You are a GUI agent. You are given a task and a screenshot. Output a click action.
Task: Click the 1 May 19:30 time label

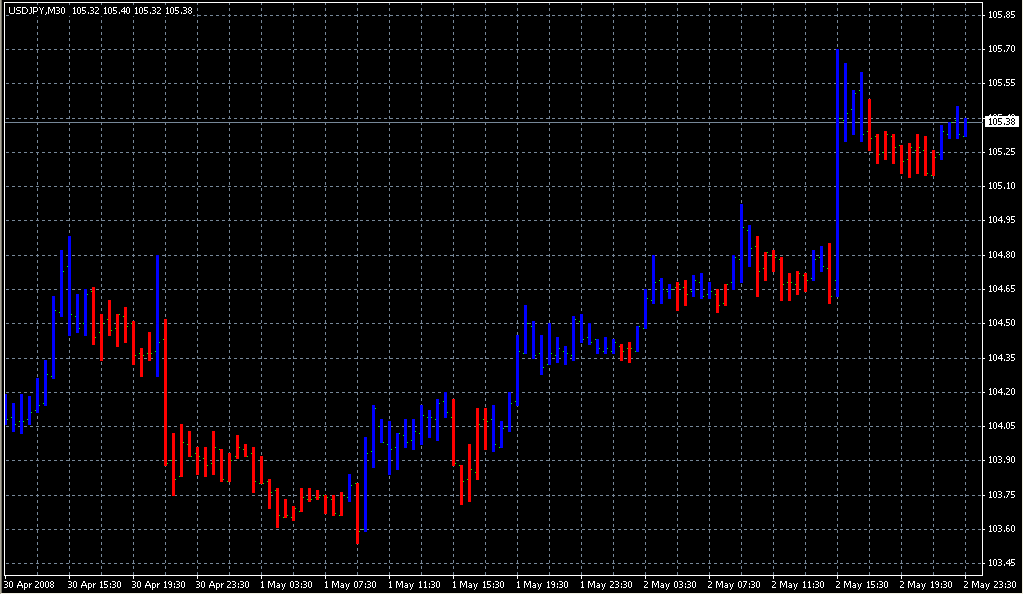pos(541,583)
